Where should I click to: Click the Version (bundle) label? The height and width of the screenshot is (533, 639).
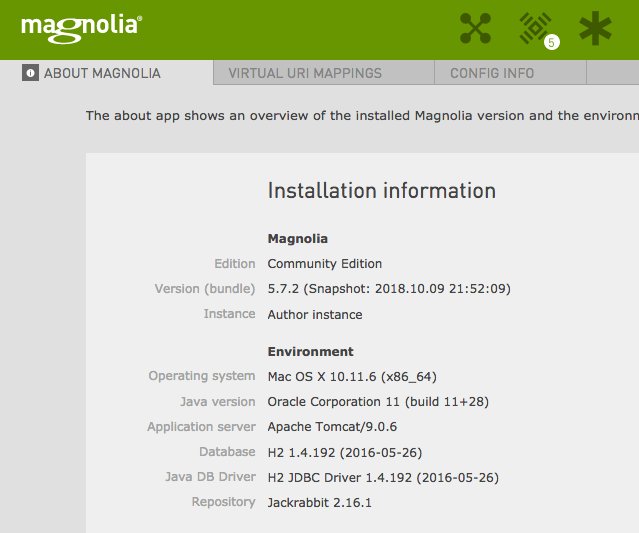click(x=205, y=289)
